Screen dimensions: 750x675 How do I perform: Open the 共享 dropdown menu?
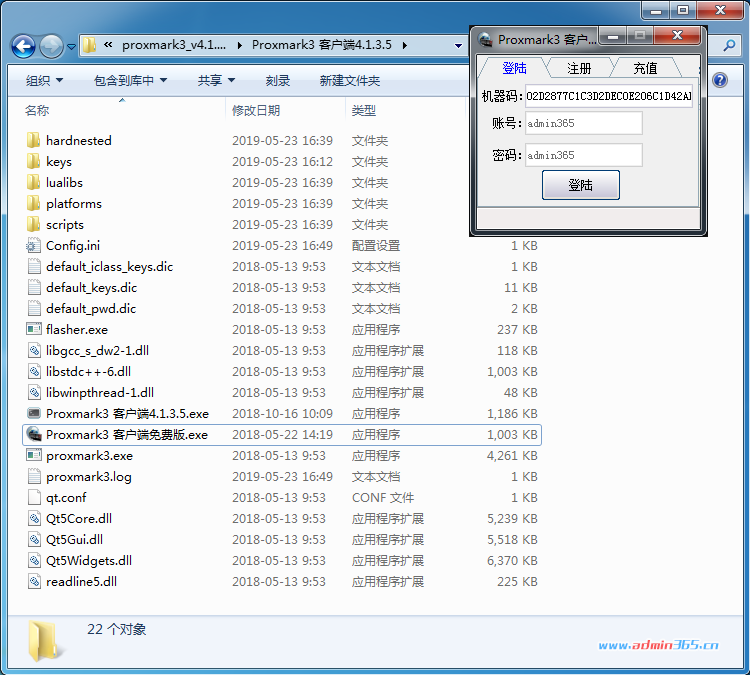point(216,80)
